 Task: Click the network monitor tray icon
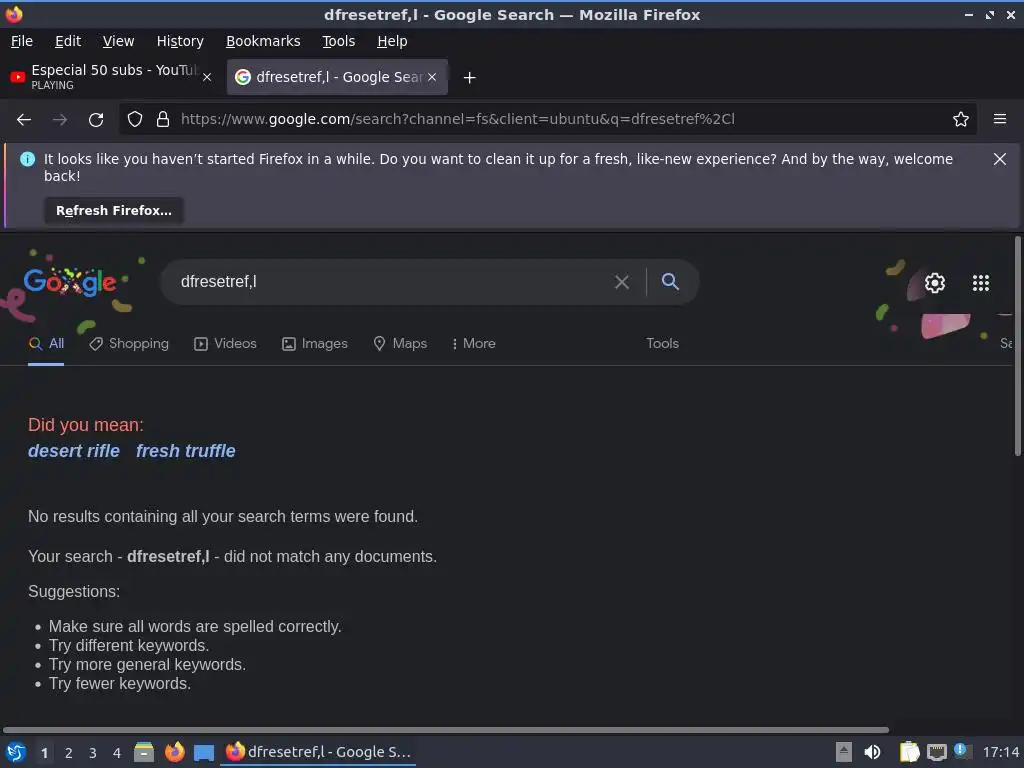point(936,753)
